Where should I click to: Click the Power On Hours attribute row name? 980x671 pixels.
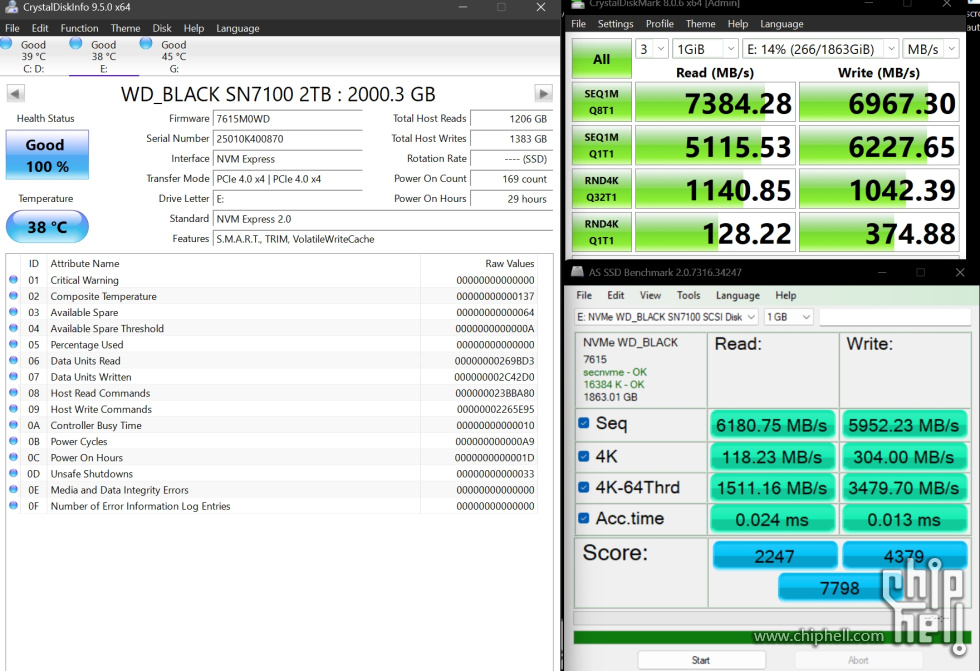coord(87,457)
